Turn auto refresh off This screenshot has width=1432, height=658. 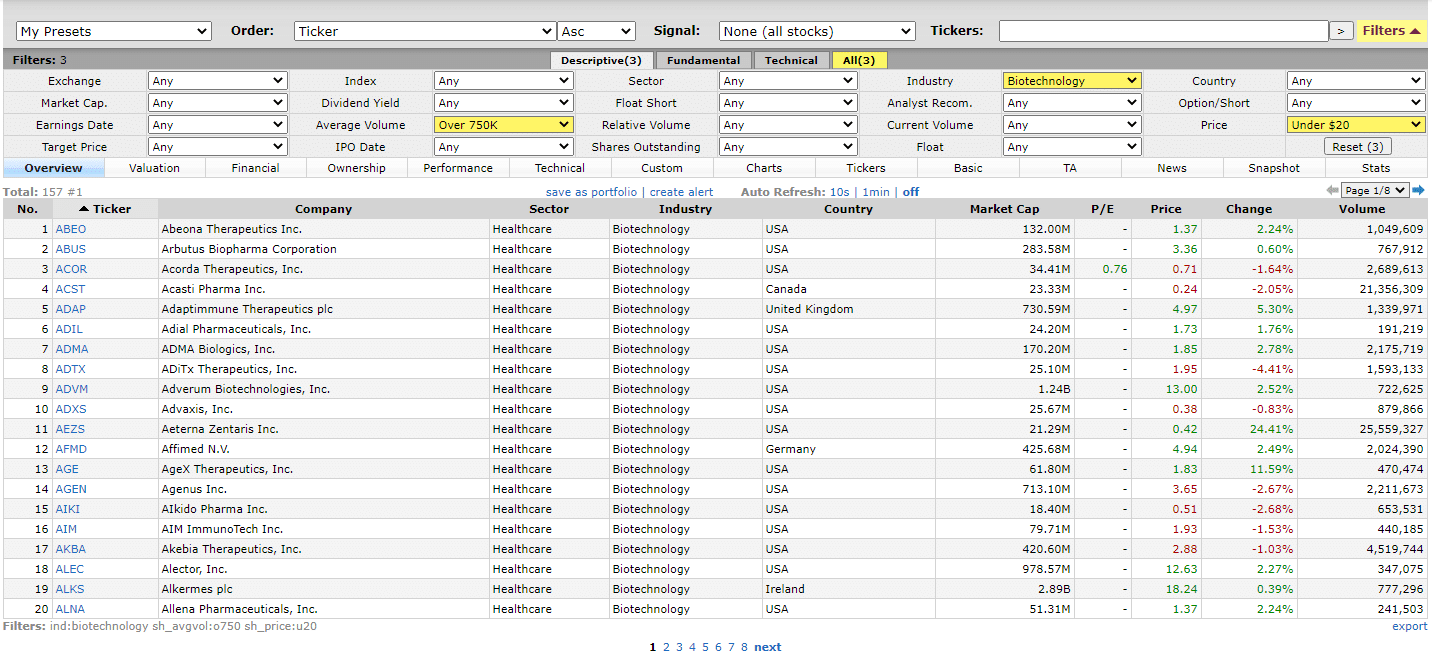click(911, 192)
